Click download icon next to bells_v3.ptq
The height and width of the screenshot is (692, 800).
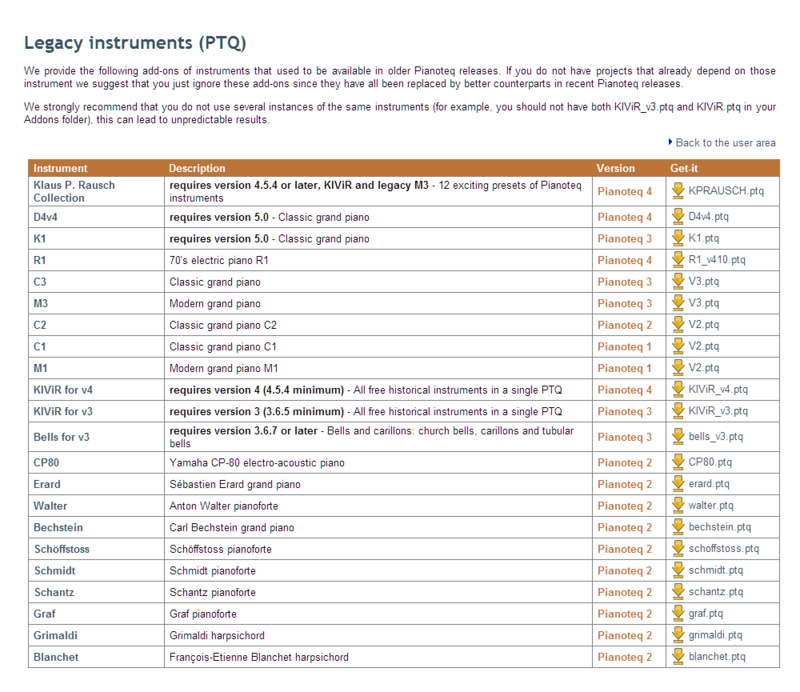pyautogui.click(x=678, y=436)
